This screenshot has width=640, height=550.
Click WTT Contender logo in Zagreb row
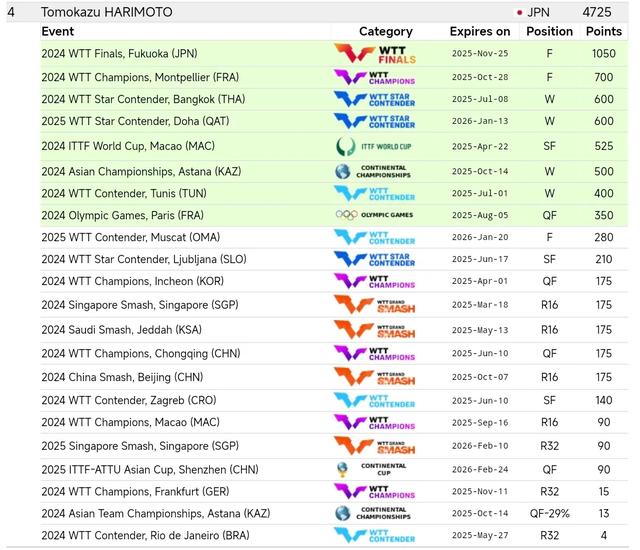coord(374,401)
